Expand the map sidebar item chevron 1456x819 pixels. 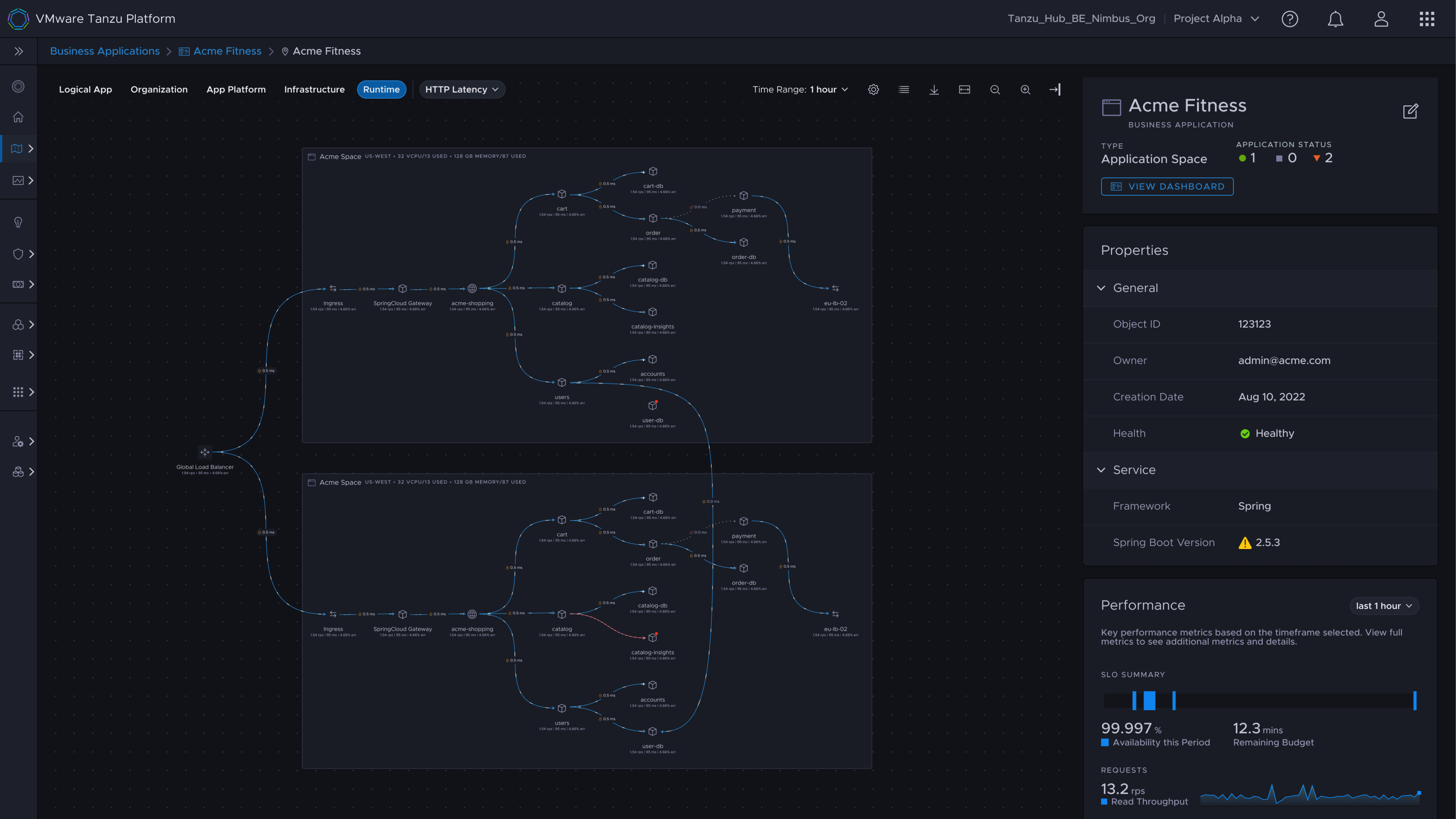pos(31,149)
